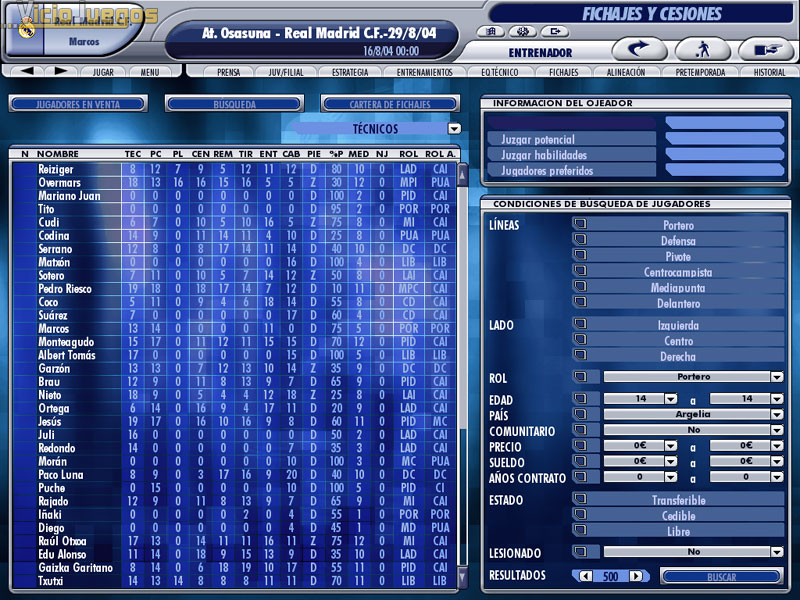800x600 pixels.
Task: Click the soccer ball icon button
Action: [522, 32]
